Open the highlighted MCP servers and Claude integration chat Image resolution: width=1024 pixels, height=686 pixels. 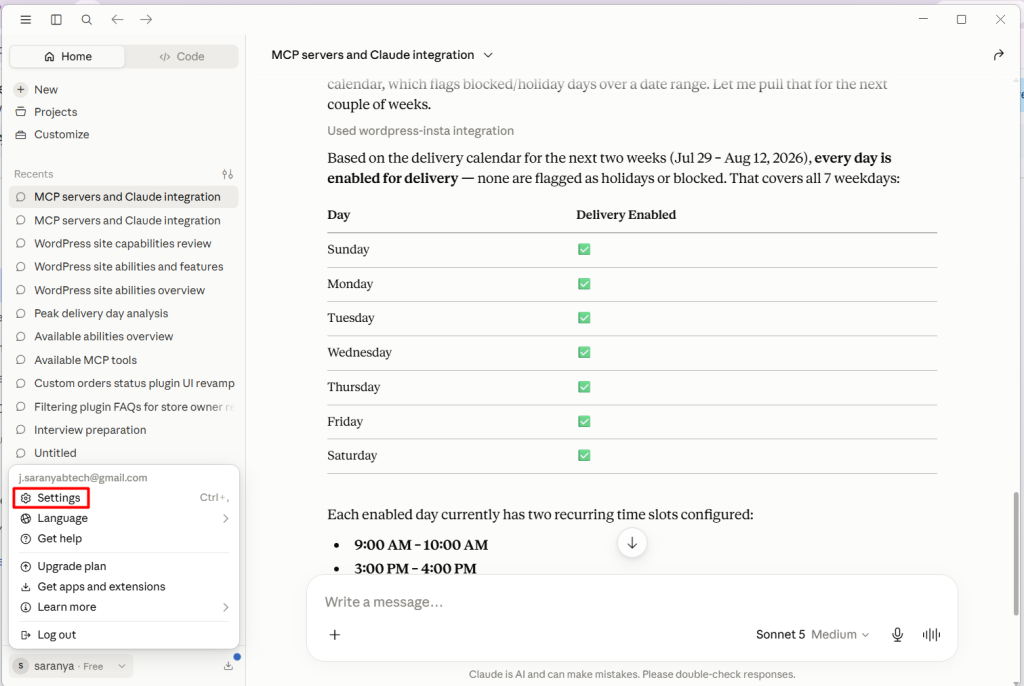pyautogui.click(x=124, y=197)
